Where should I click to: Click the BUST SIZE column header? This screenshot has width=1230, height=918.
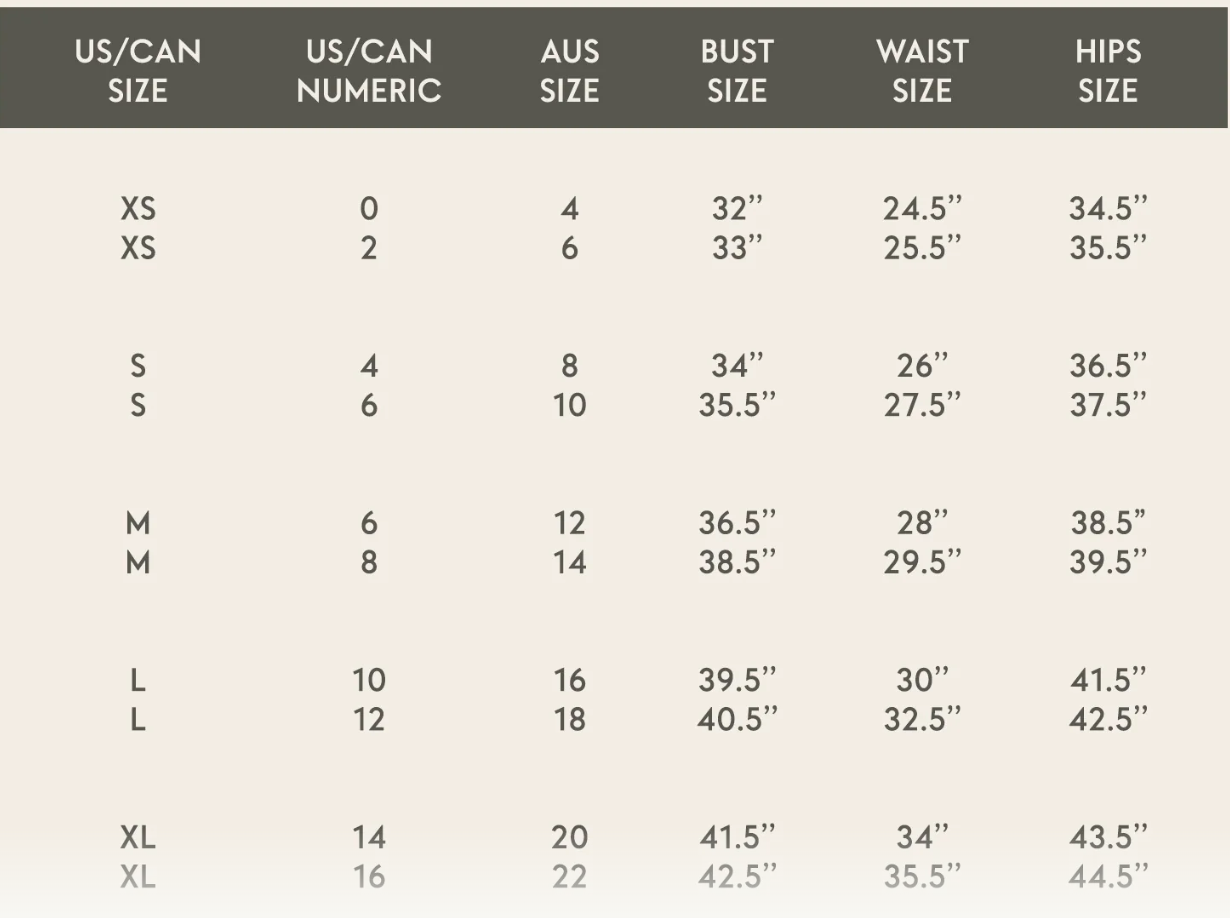coord(737,71)
